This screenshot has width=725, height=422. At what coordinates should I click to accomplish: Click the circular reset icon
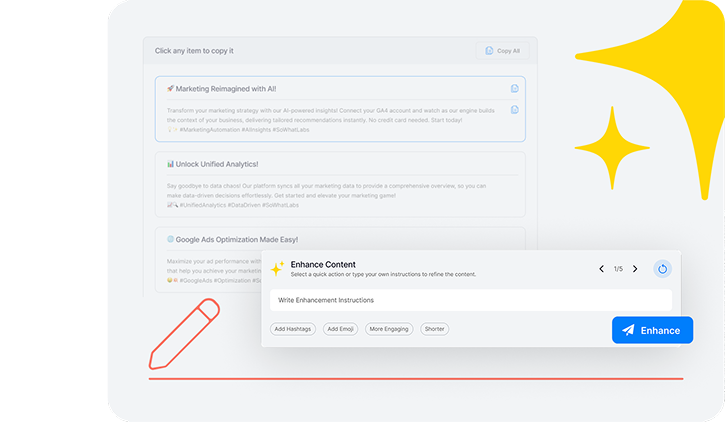(662, 269)
